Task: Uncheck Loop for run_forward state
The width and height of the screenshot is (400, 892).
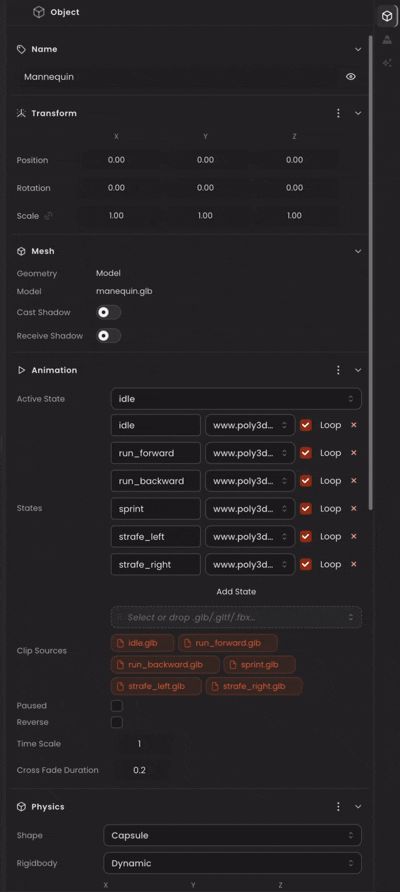Action: (x=306, y=453)
